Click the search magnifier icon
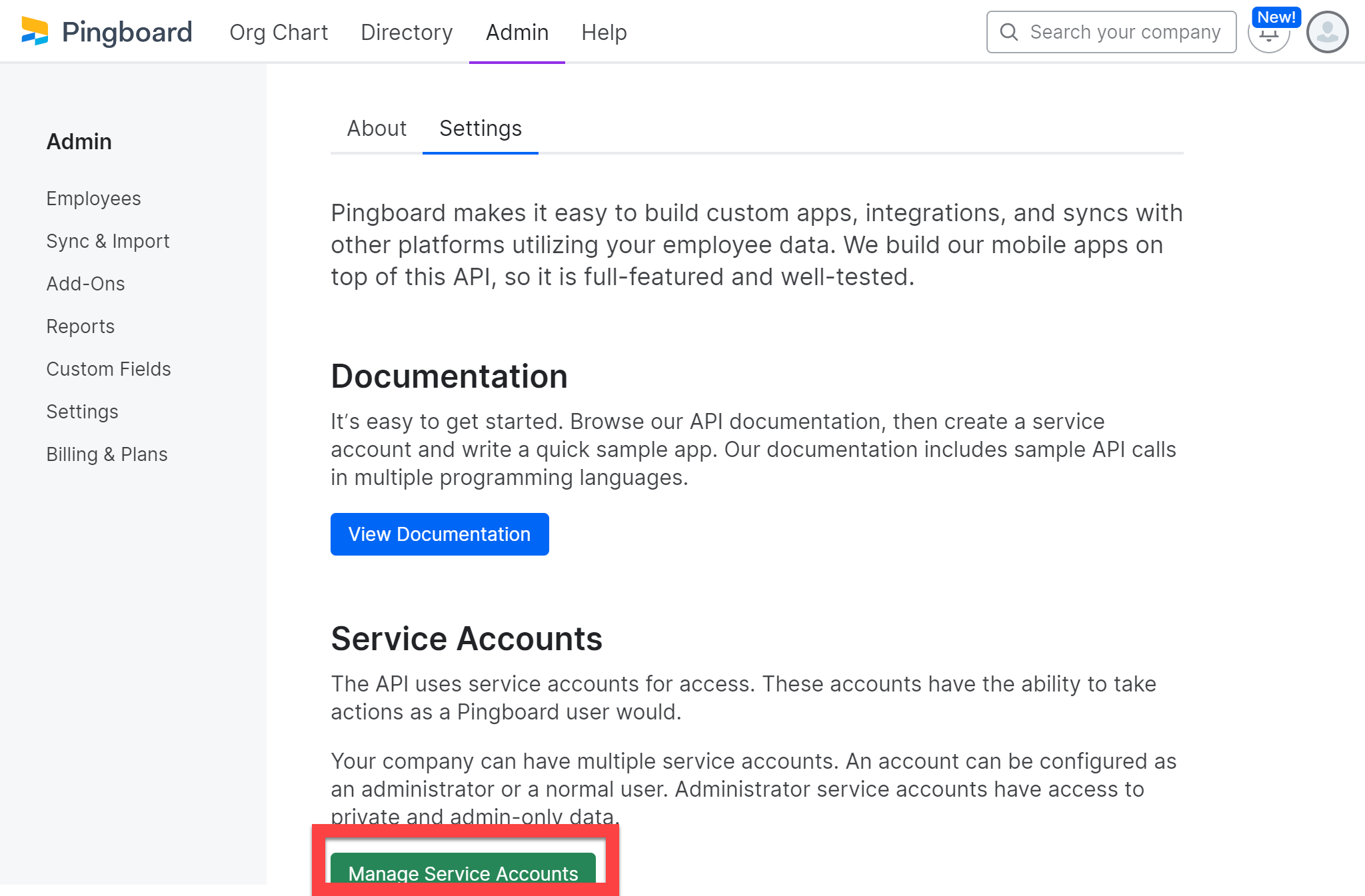 tap(1009, 32)
